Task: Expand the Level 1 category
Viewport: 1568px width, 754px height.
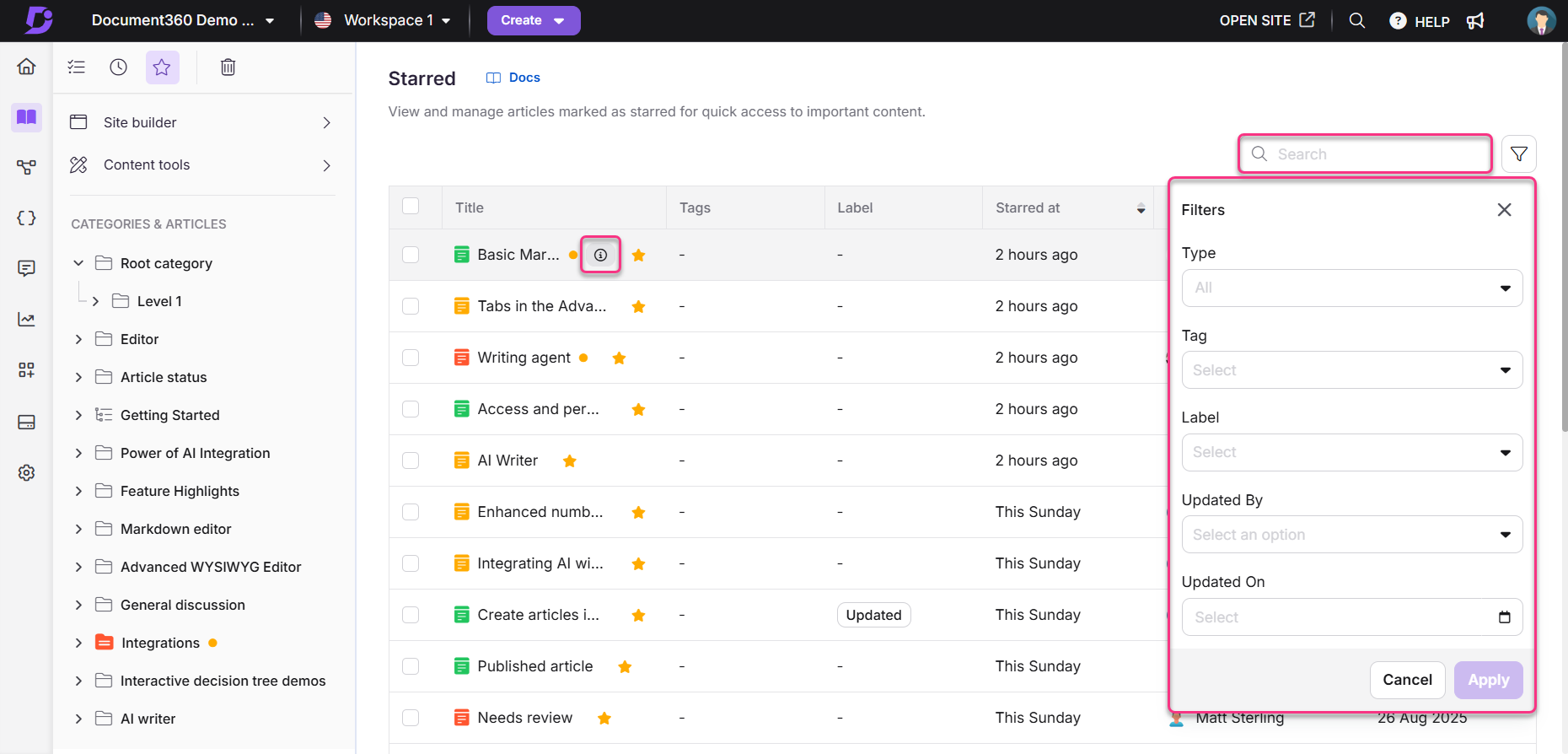Action: tap(95, 301)
